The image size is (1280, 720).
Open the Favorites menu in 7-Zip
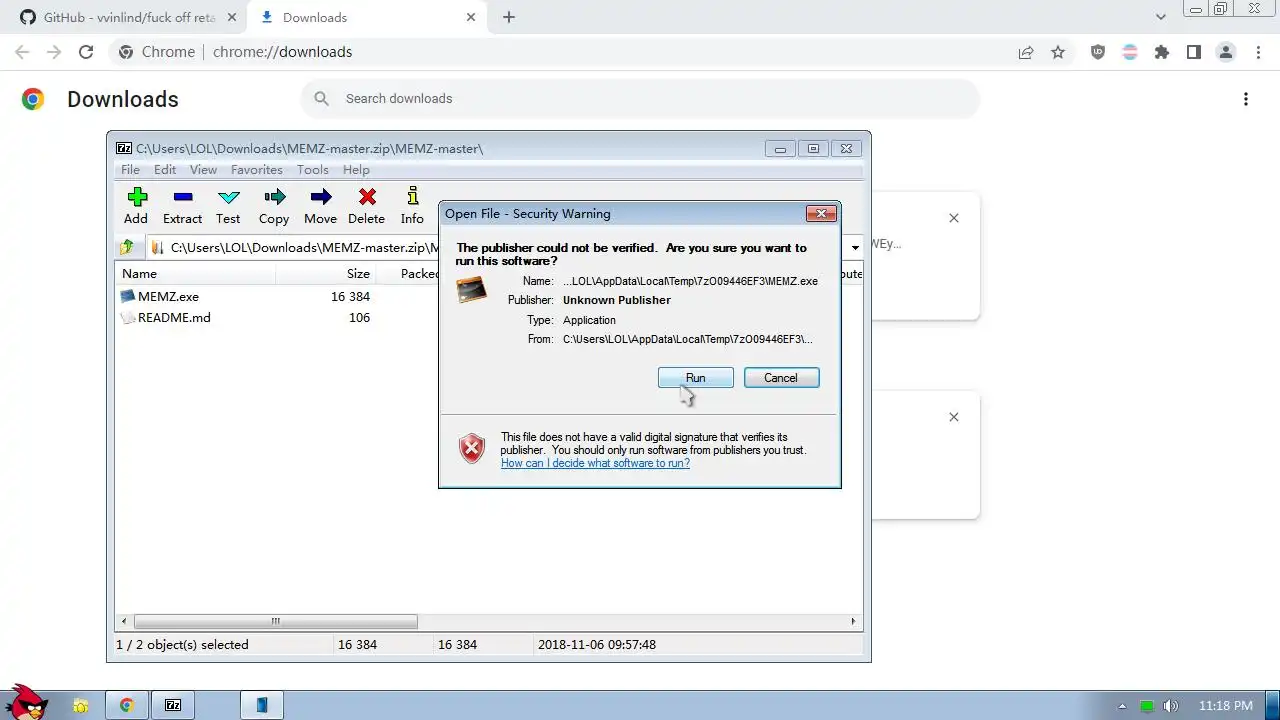click(257, 170)
